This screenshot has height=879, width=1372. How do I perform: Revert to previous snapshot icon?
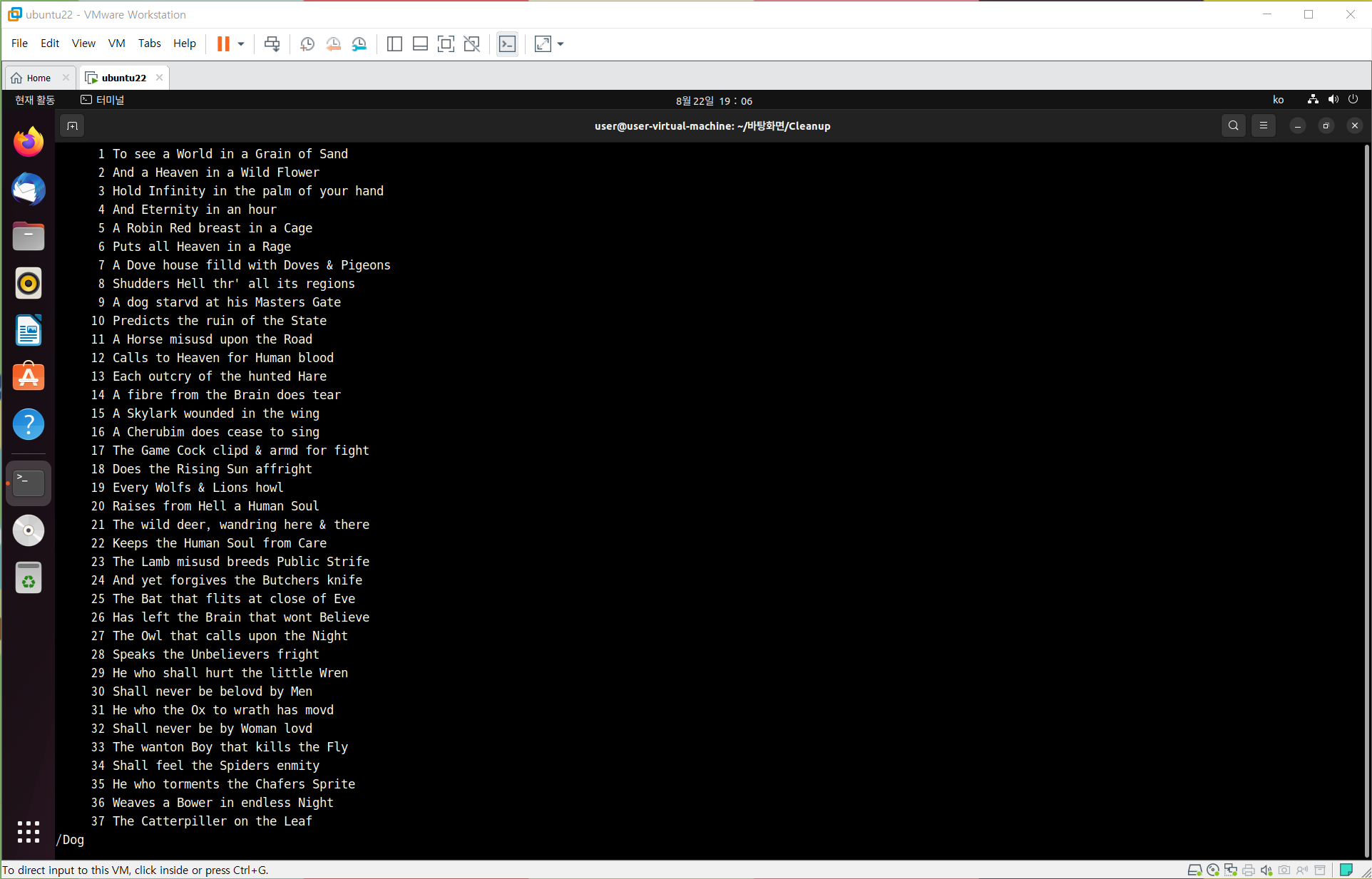click(333, 44)
